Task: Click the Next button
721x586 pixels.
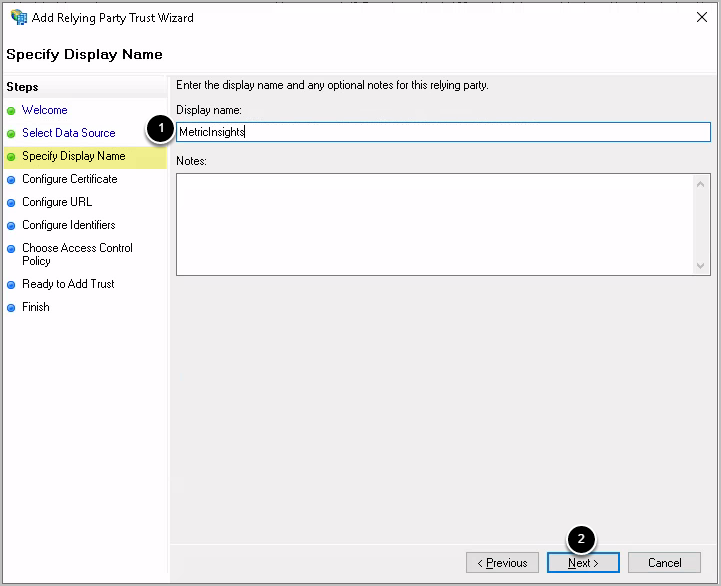Action: click(x=583, y=563)
